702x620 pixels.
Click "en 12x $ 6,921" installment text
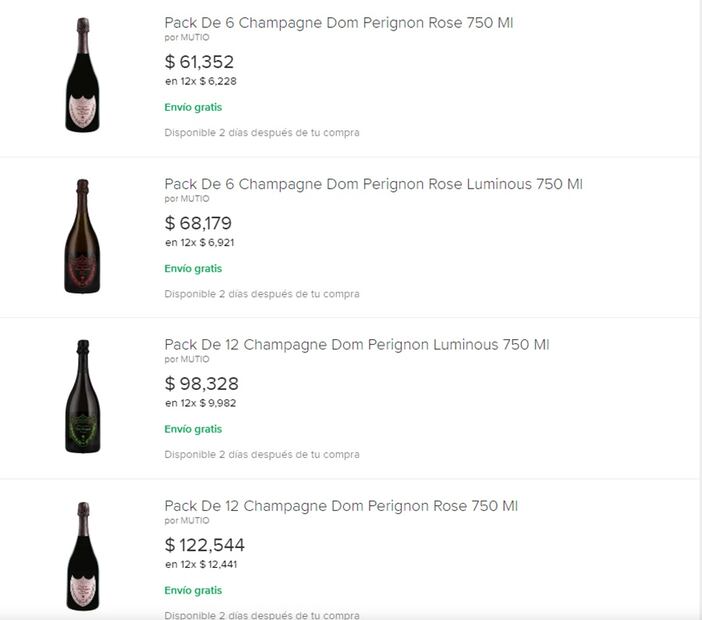200,242
